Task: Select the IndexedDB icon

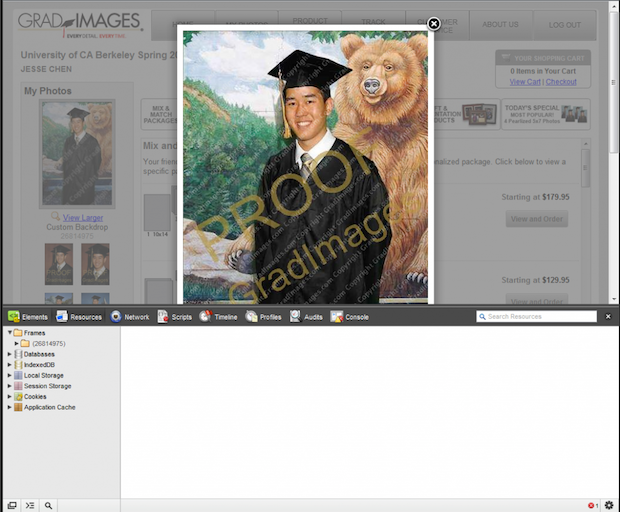Action: click(x=18, y=365)
